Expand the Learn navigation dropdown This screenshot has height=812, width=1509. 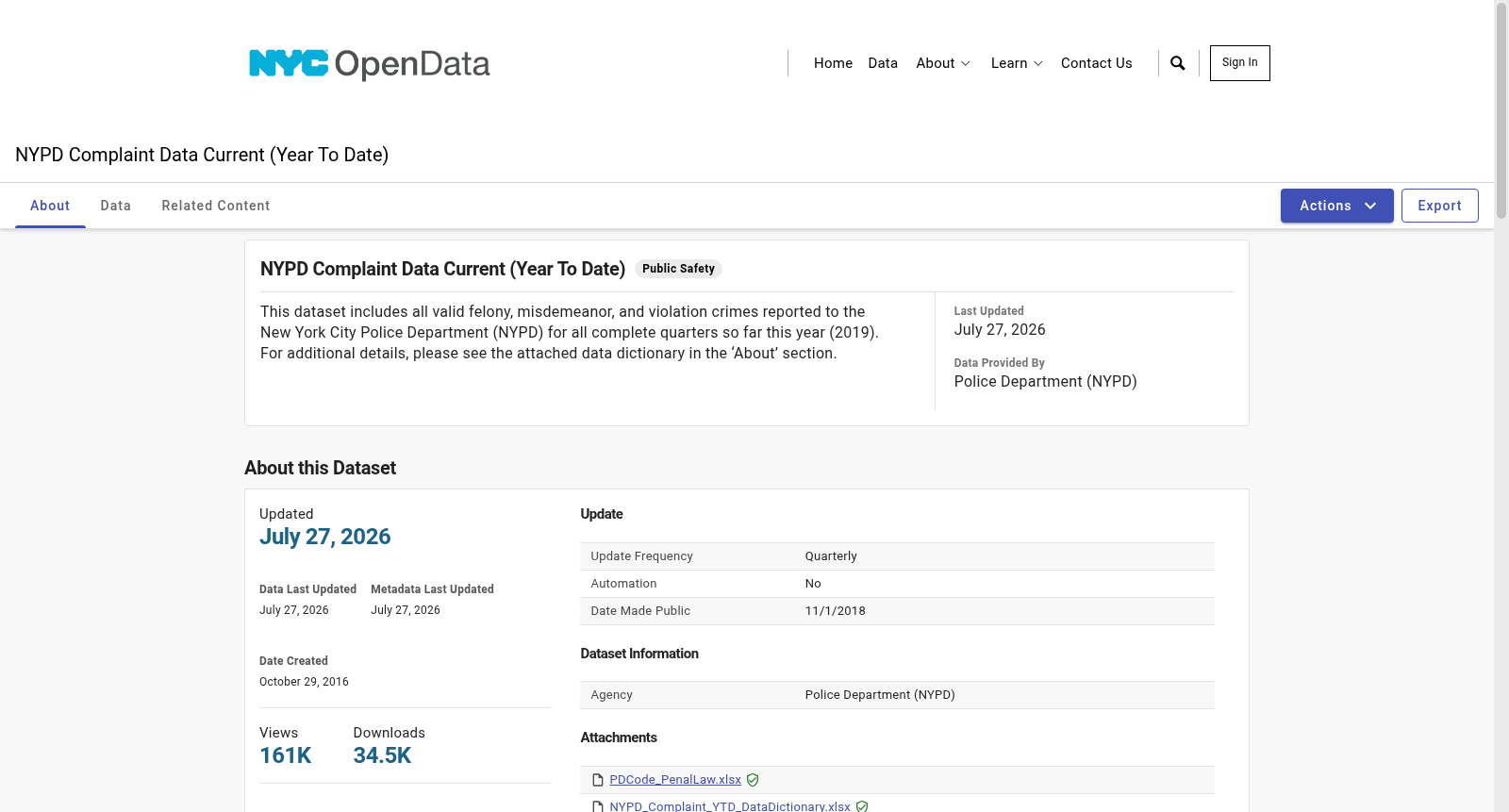1017,63
